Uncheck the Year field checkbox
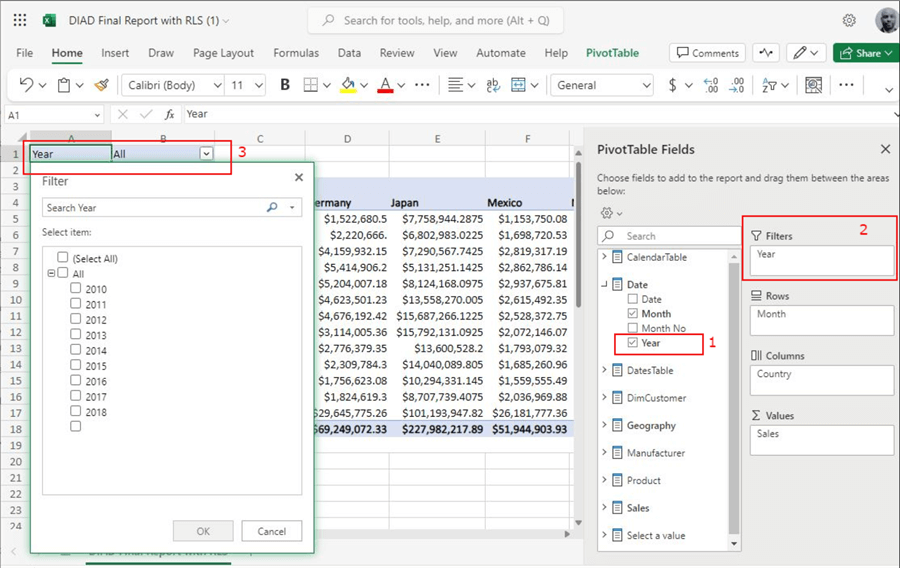The height and width of the screenshot is (568, 900). tap(632, 343)
